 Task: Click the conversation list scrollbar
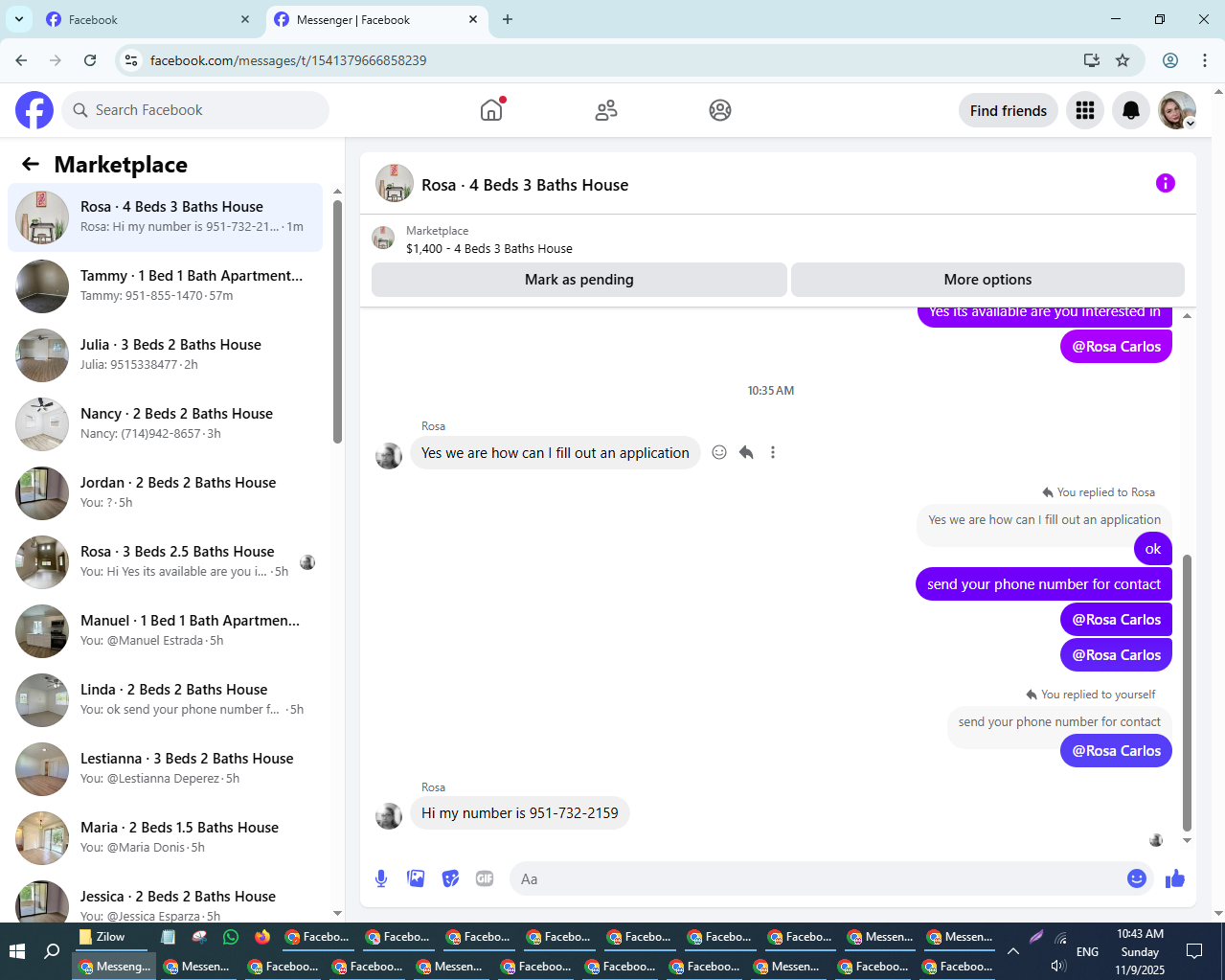click(337, 321)
